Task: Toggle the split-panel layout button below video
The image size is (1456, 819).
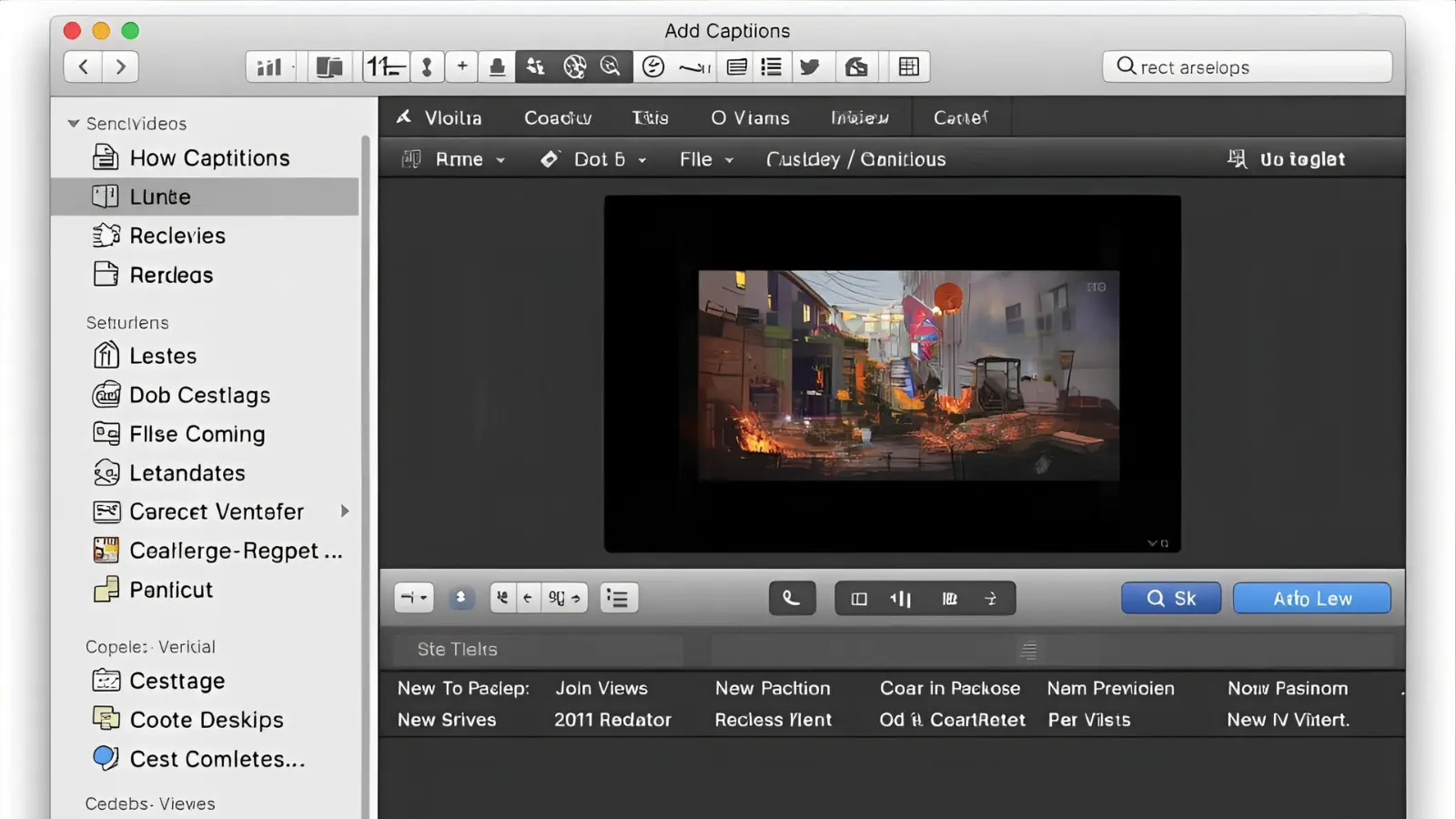Action: 859,599
